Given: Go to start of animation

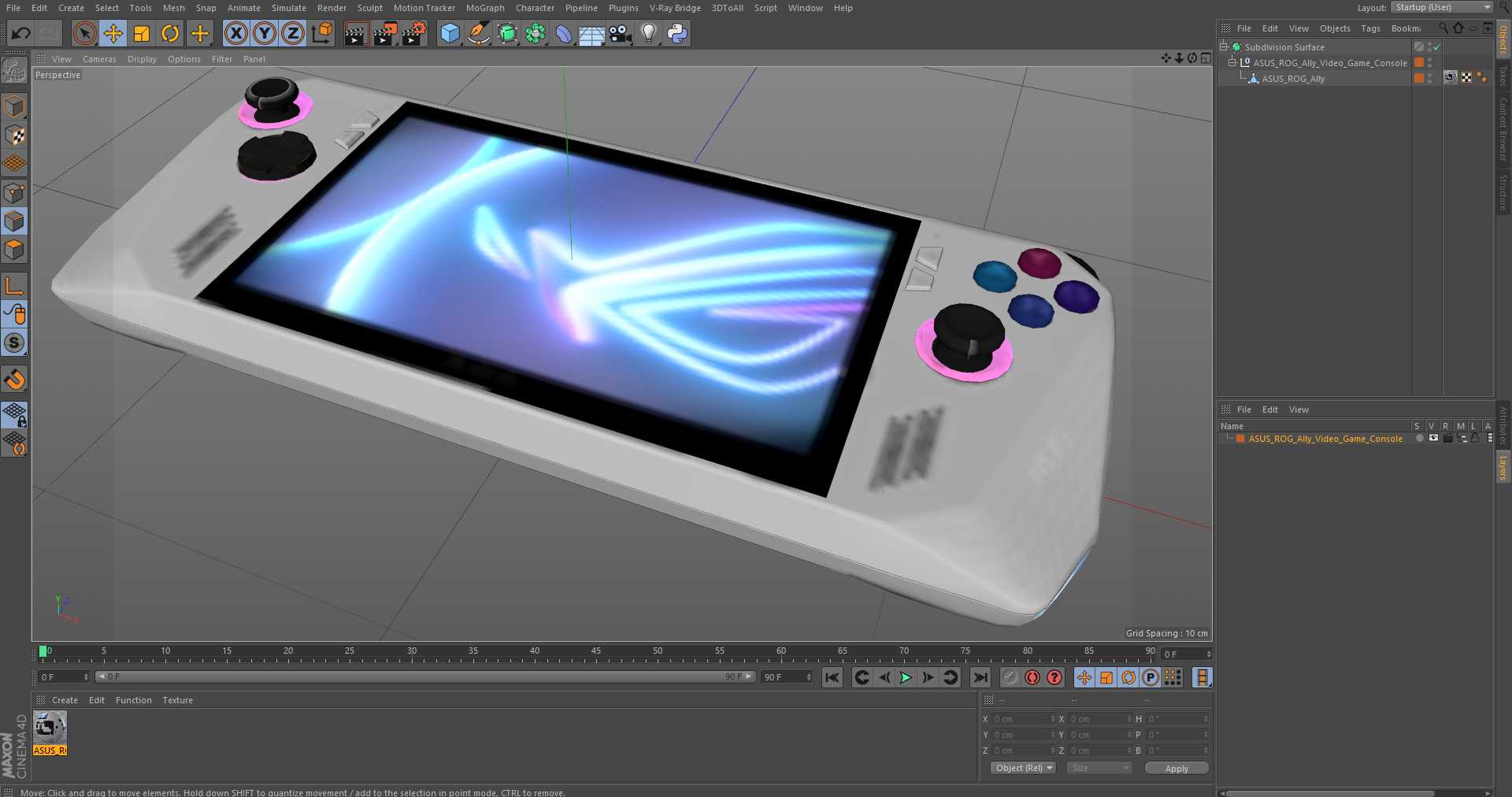Looking at the screenshot, I should 832,677.
